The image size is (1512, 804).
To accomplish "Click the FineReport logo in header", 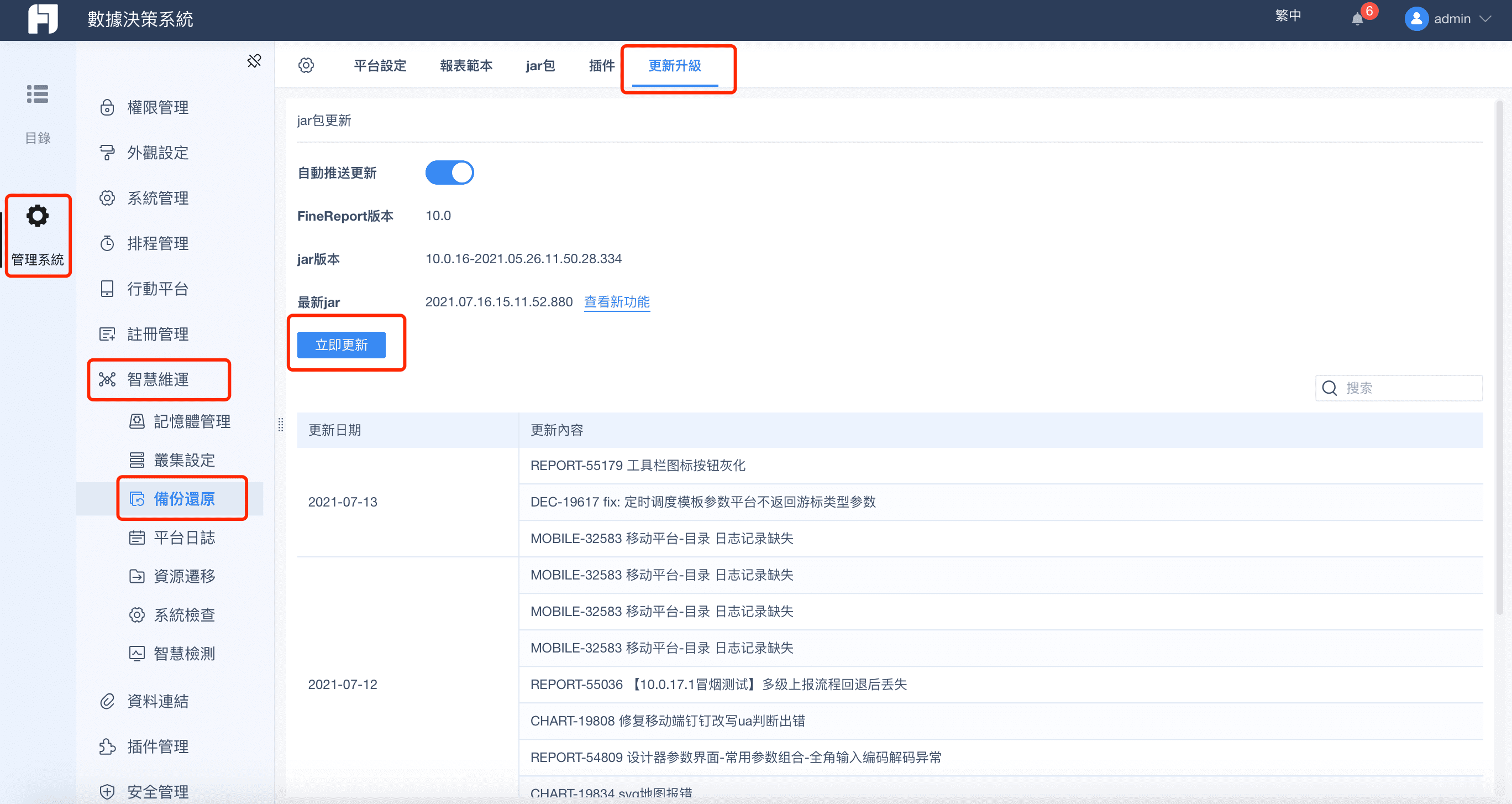I will coord(43,19).
